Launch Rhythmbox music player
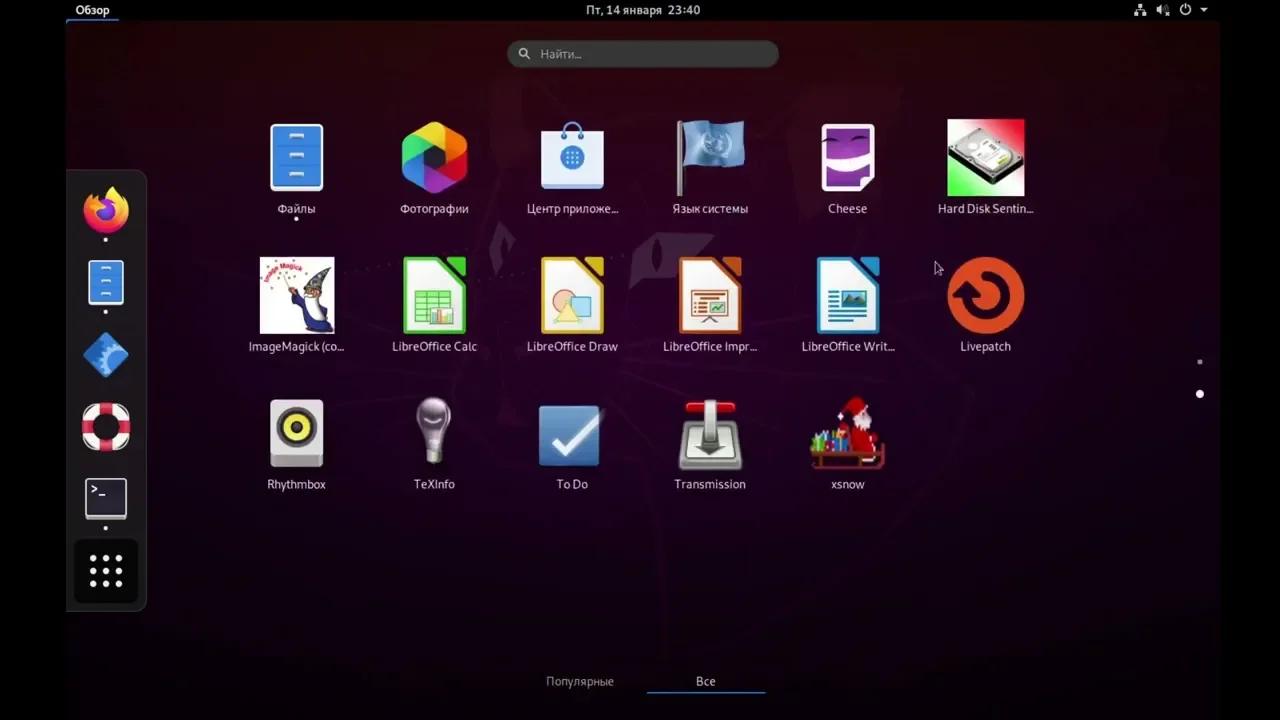 (296, 433)
